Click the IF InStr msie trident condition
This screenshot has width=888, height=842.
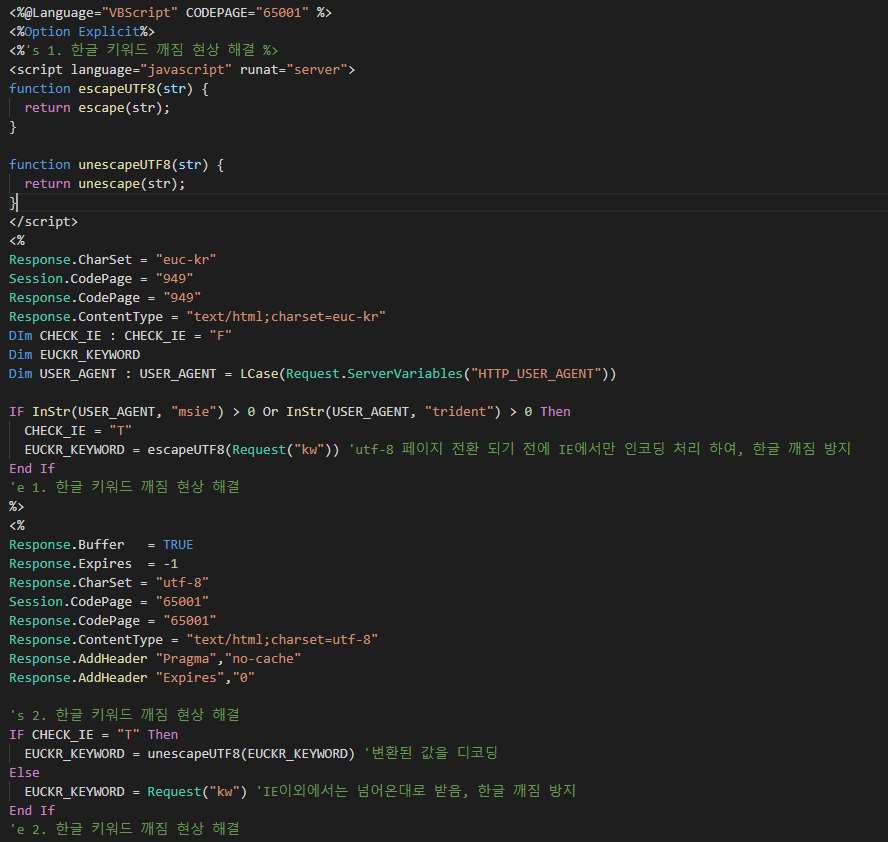point(289,412)
